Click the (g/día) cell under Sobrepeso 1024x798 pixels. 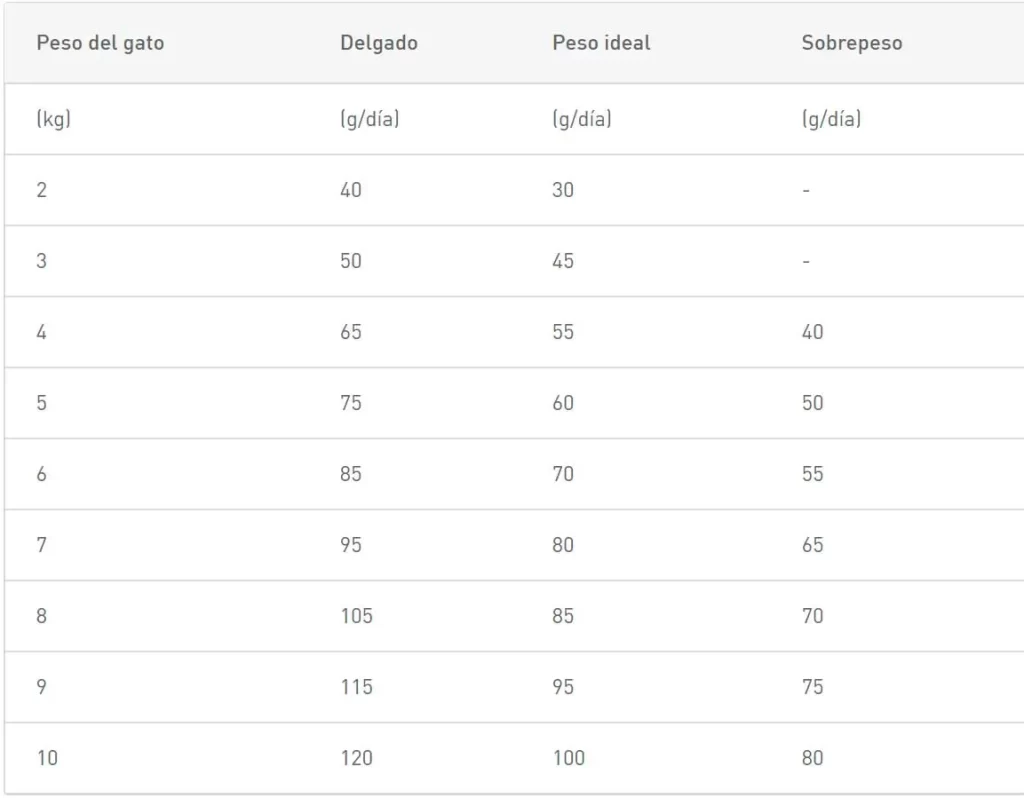831,119
